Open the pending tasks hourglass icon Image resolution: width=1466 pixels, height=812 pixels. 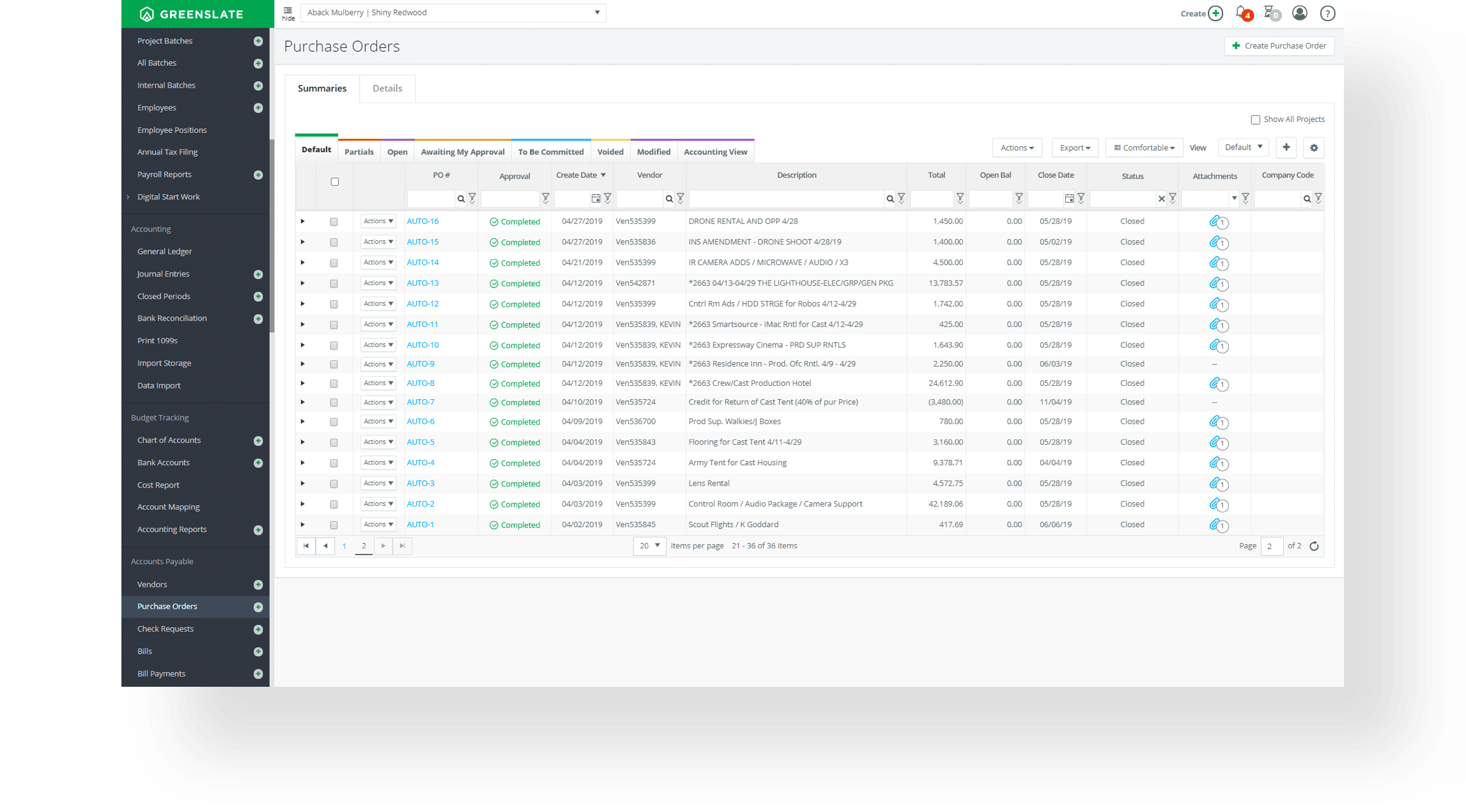1271,13
